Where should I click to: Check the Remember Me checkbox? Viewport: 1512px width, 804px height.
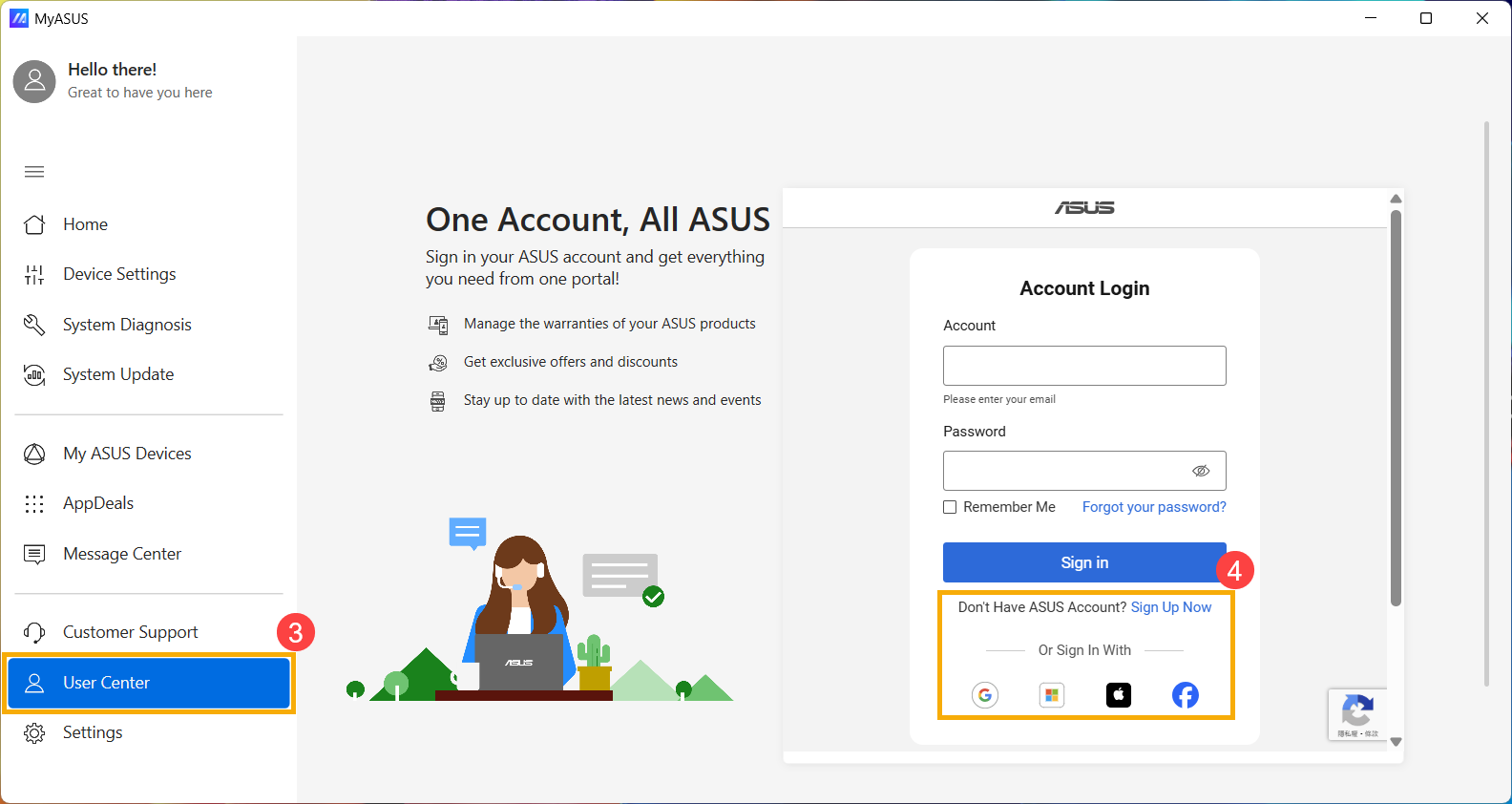click(950, 507)
